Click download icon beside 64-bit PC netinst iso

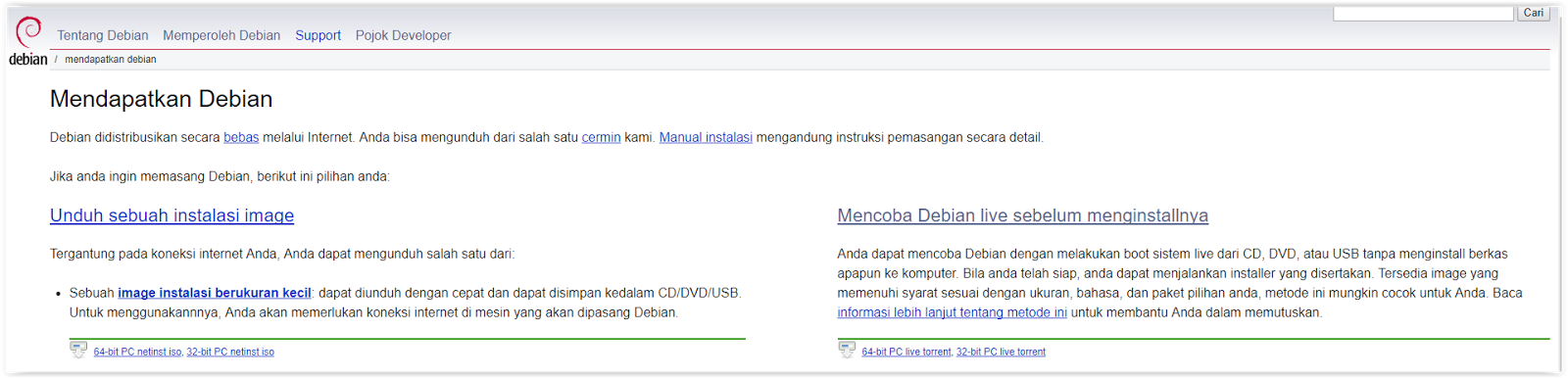78,350
